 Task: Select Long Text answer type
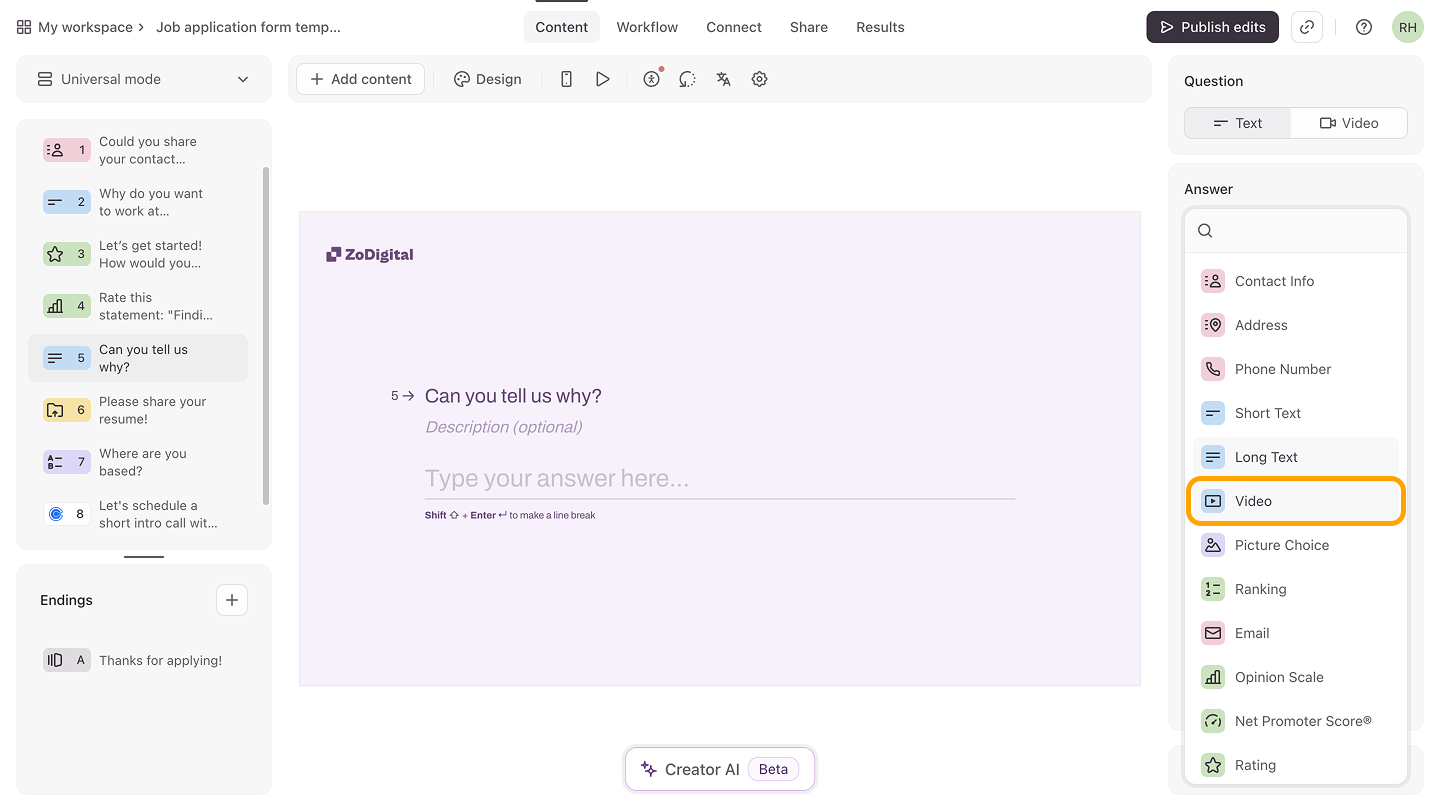pos(1296,457)
